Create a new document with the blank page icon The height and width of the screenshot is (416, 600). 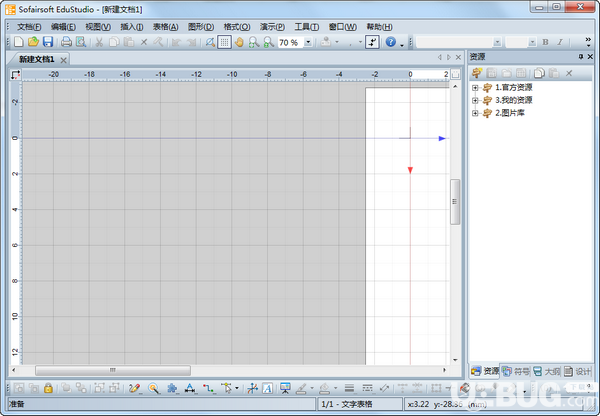tap(19, 42)
